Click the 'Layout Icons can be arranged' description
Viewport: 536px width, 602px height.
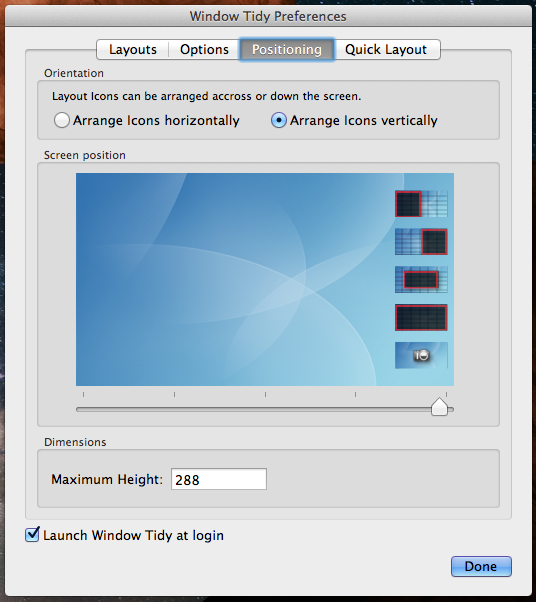(x=207, y=96)
